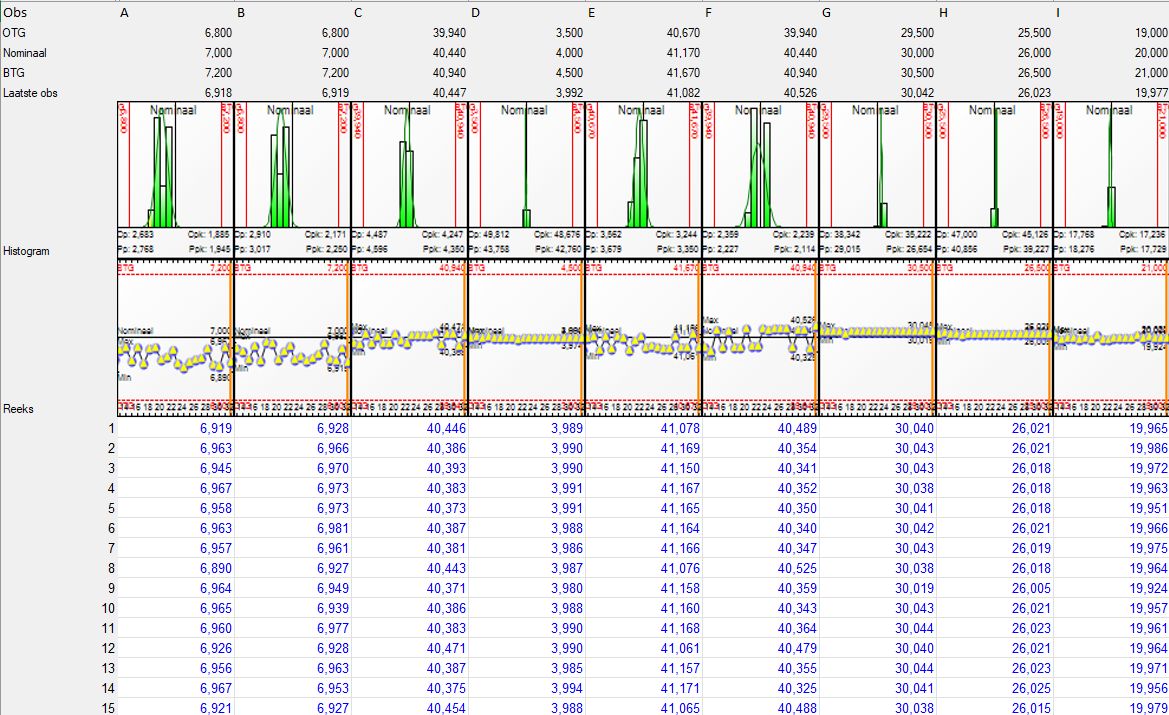The height and width of the screenshot is (715, 1169).
Task: Select row number 15
Action: pos(108,708)
